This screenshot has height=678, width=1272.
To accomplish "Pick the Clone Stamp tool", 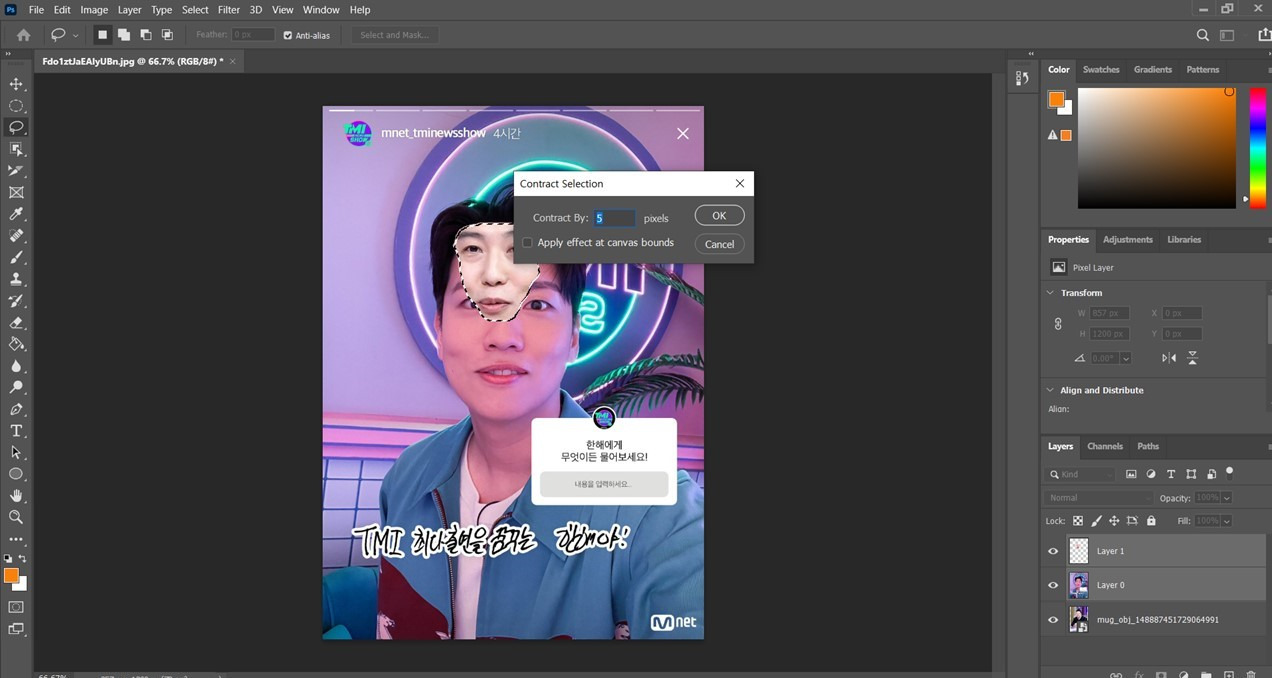I will [16, 279].
